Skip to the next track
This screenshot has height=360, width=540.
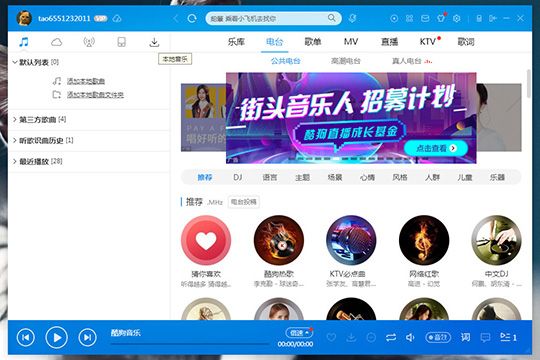pos(87,337)
